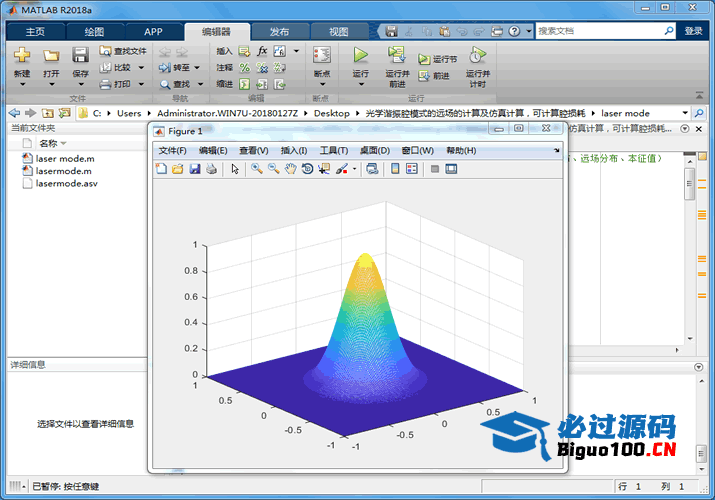Click the search documentation field
The image size is (715, 500).
pyautogui.click(x=599, y=31)
